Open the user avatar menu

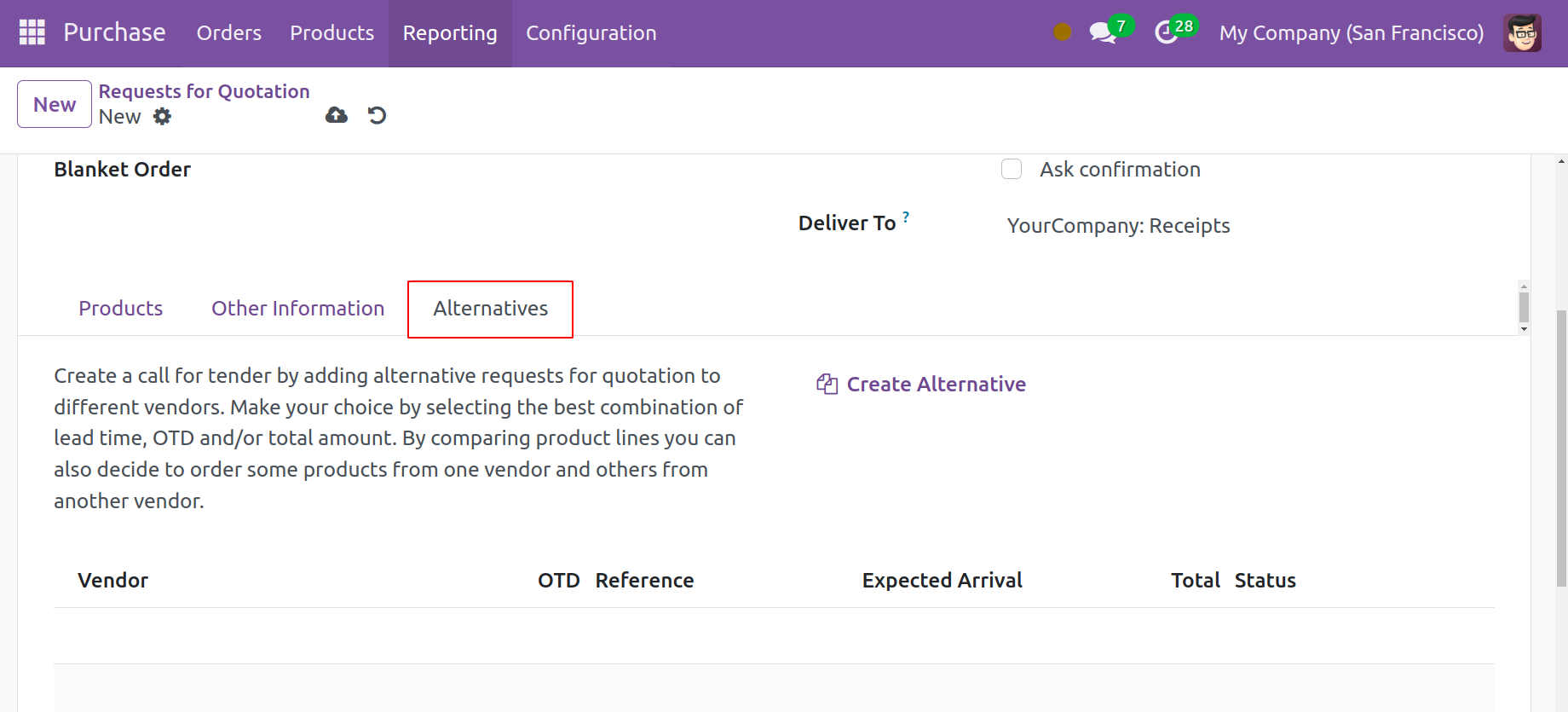coord(1522,32)
